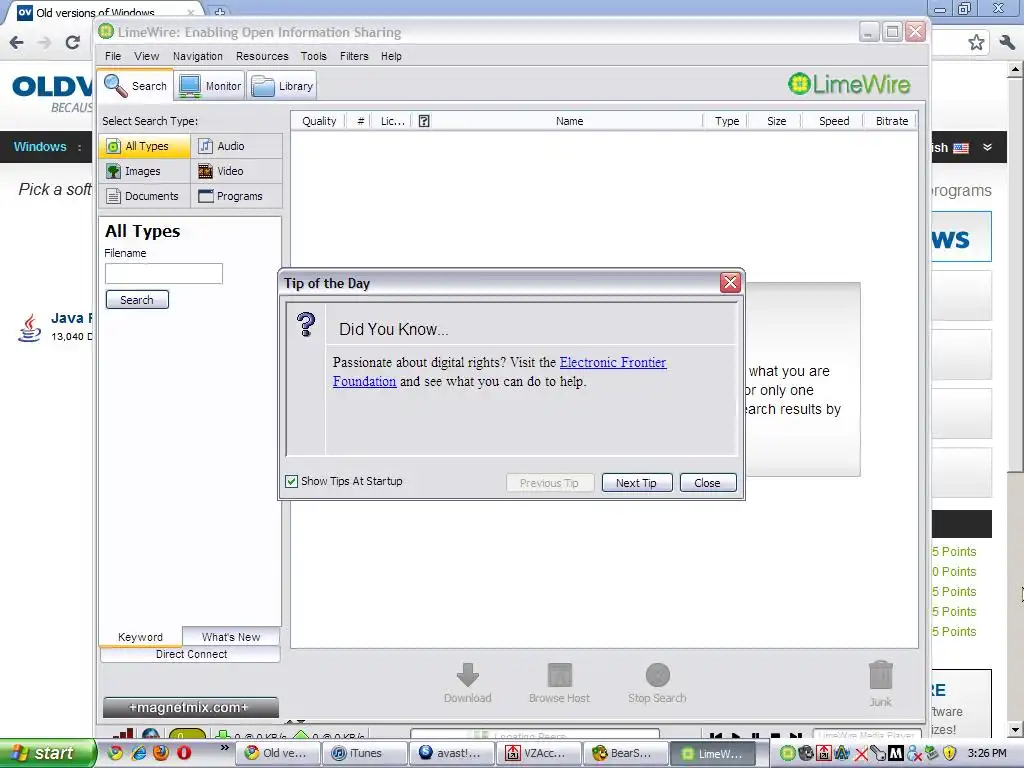Select Programs search type
The image size is (1024, 768).
[236, 196]
